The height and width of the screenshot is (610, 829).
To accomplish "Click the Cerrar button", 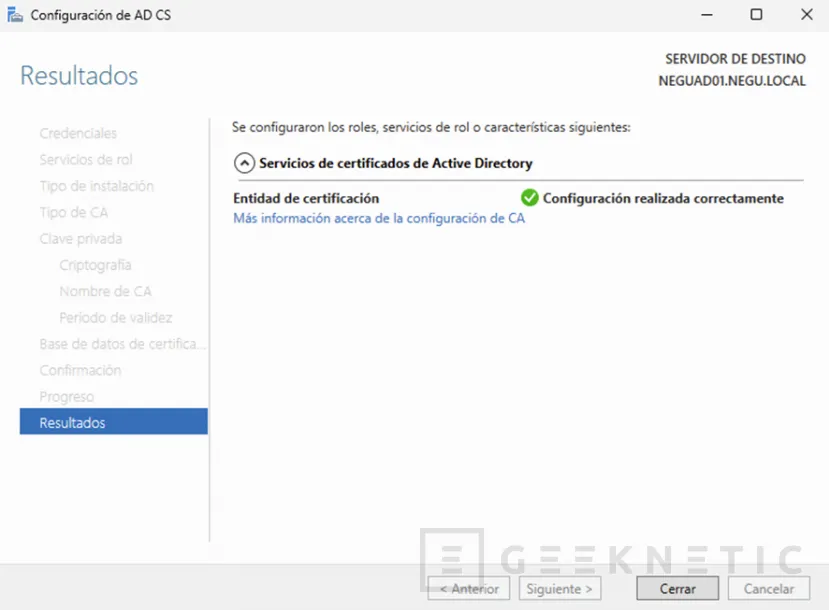I will [677, 588].
